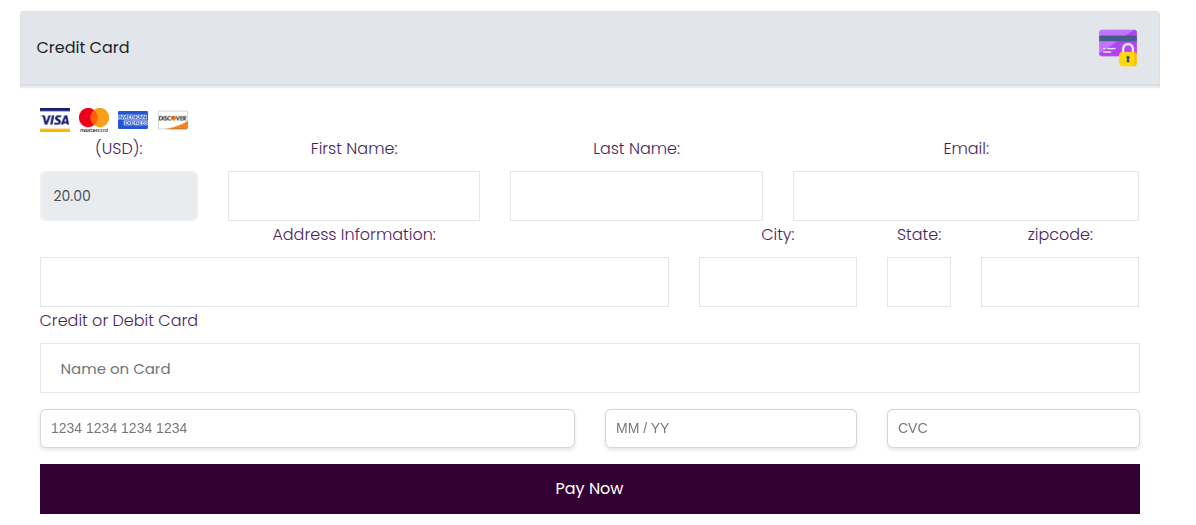
Task: Click the Email: label
Action: 966,149
